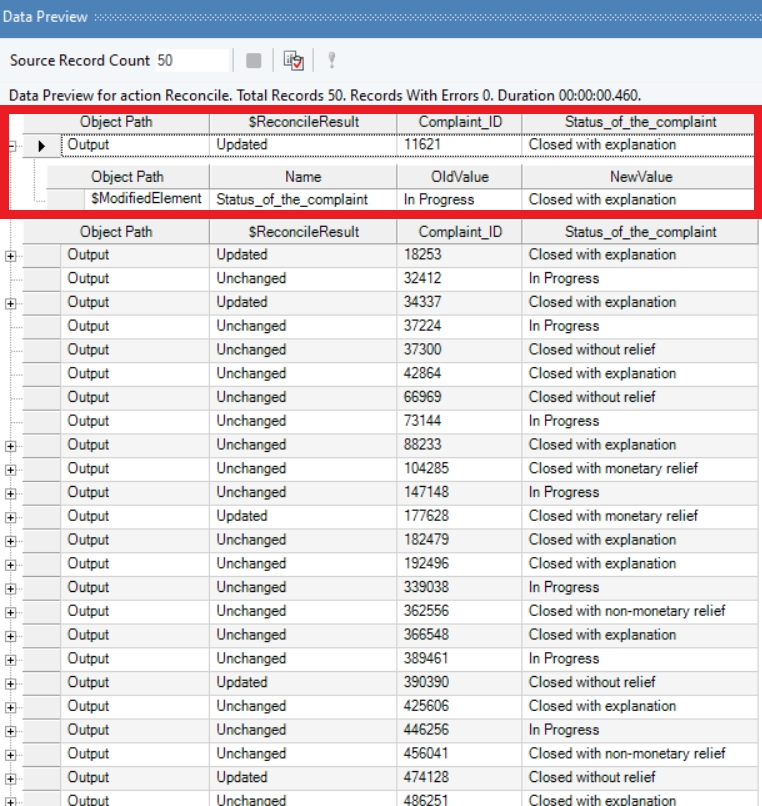The width and height of the screenshot is (762, 806).
Task: Collapse the expanded record 11621 row
Action: coord(11,145)
